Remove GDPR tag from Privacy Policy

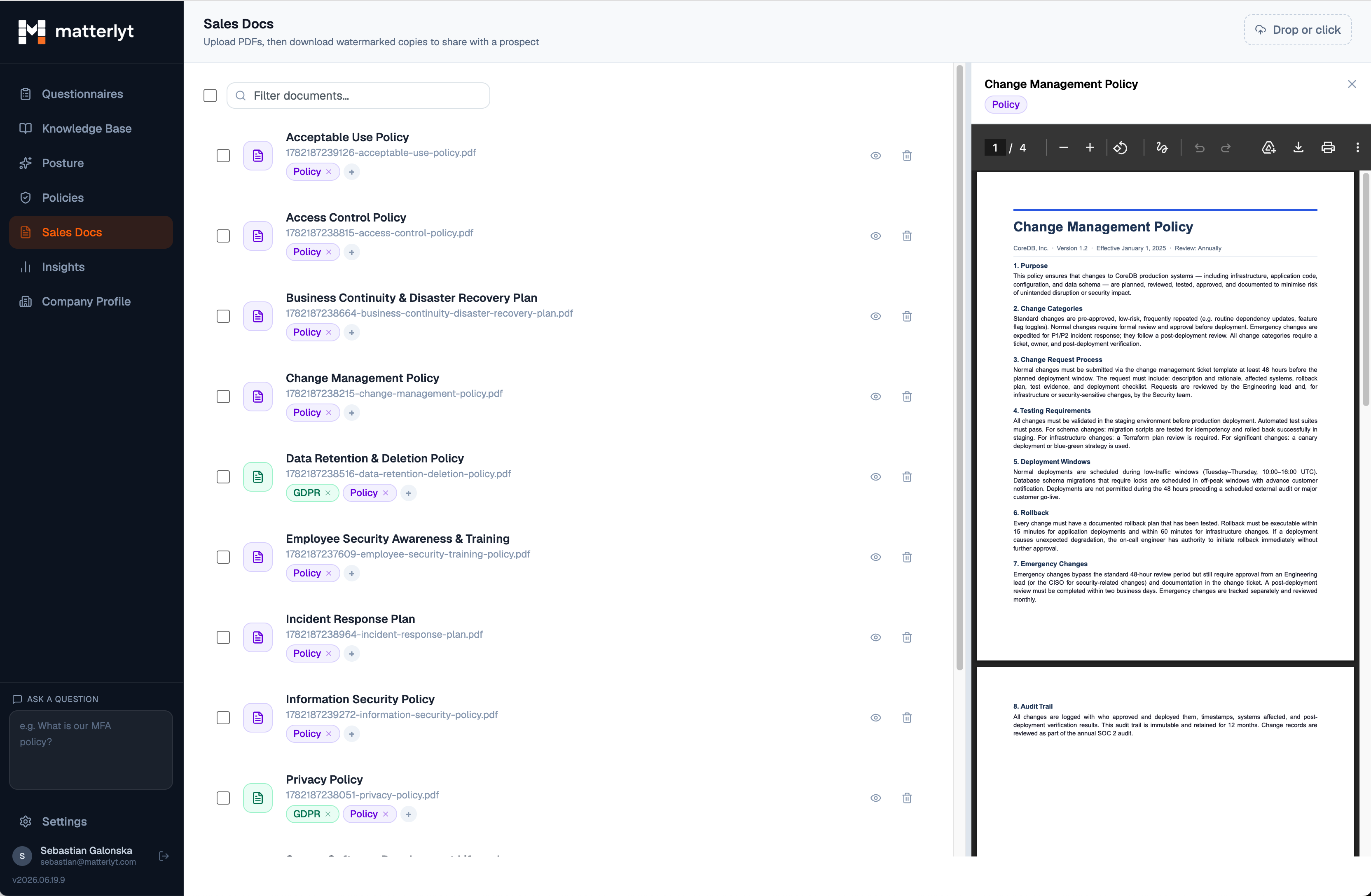(328, 814)
